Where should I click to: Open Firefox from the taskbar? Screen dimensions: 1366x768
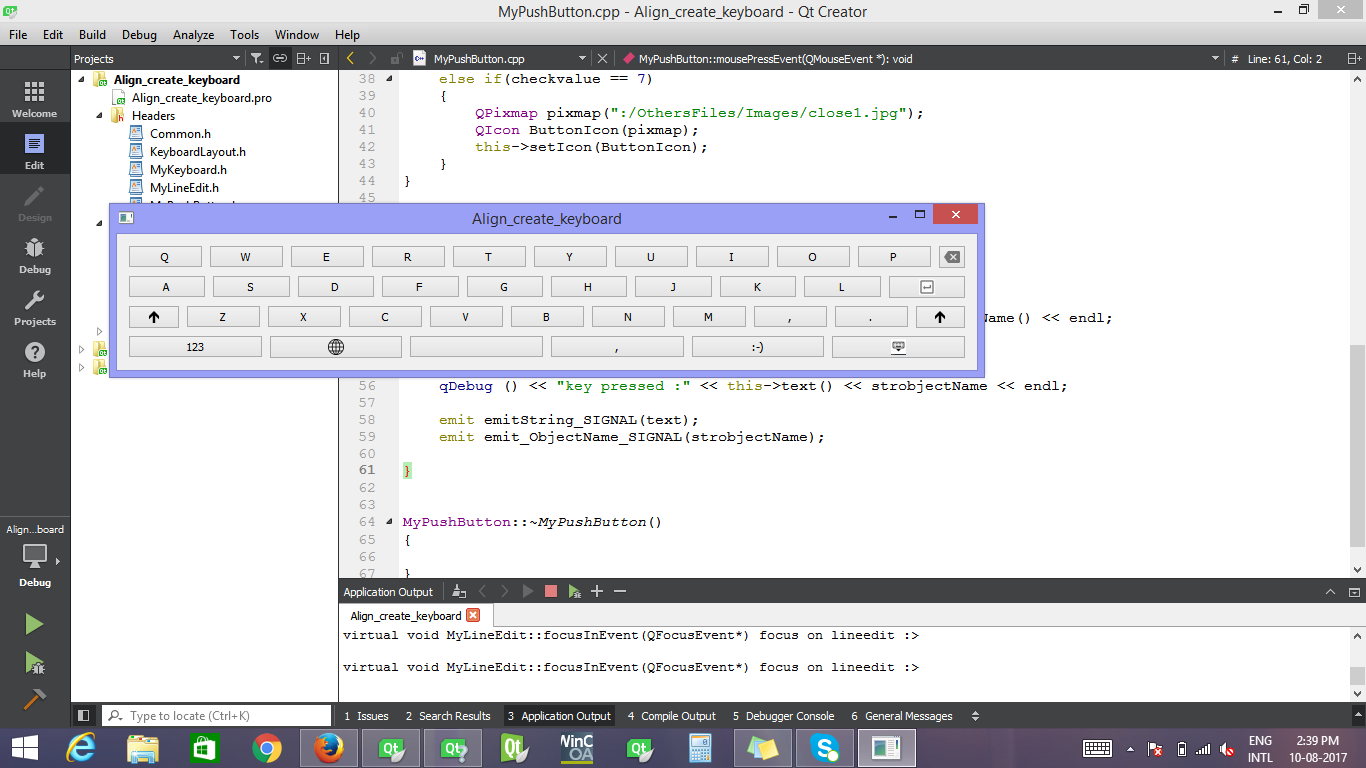(328, 748)
